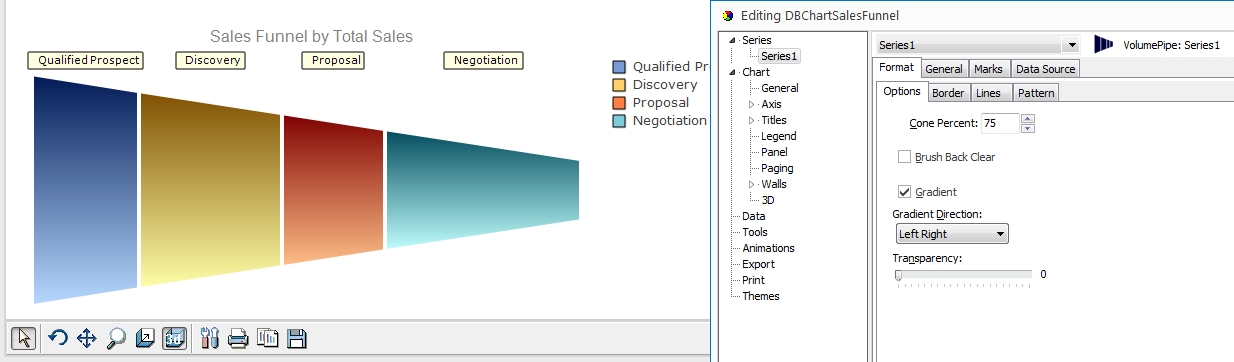Open the Data Source tab

[x=1045, y=69]
